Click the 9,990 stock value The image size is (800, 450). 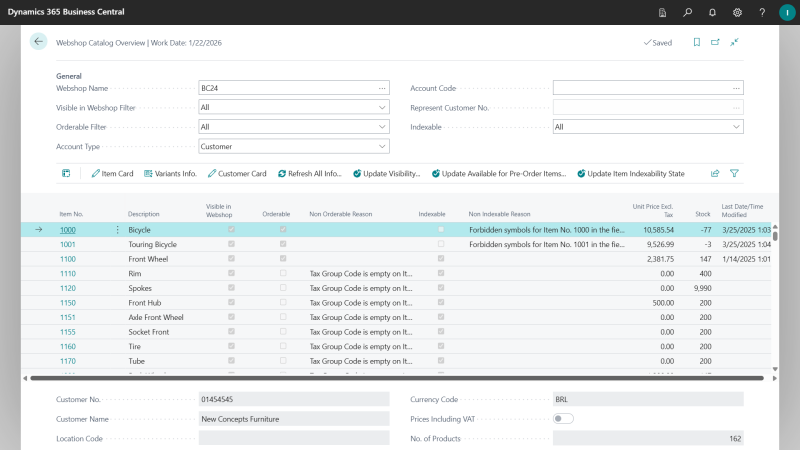pos(702,288)
